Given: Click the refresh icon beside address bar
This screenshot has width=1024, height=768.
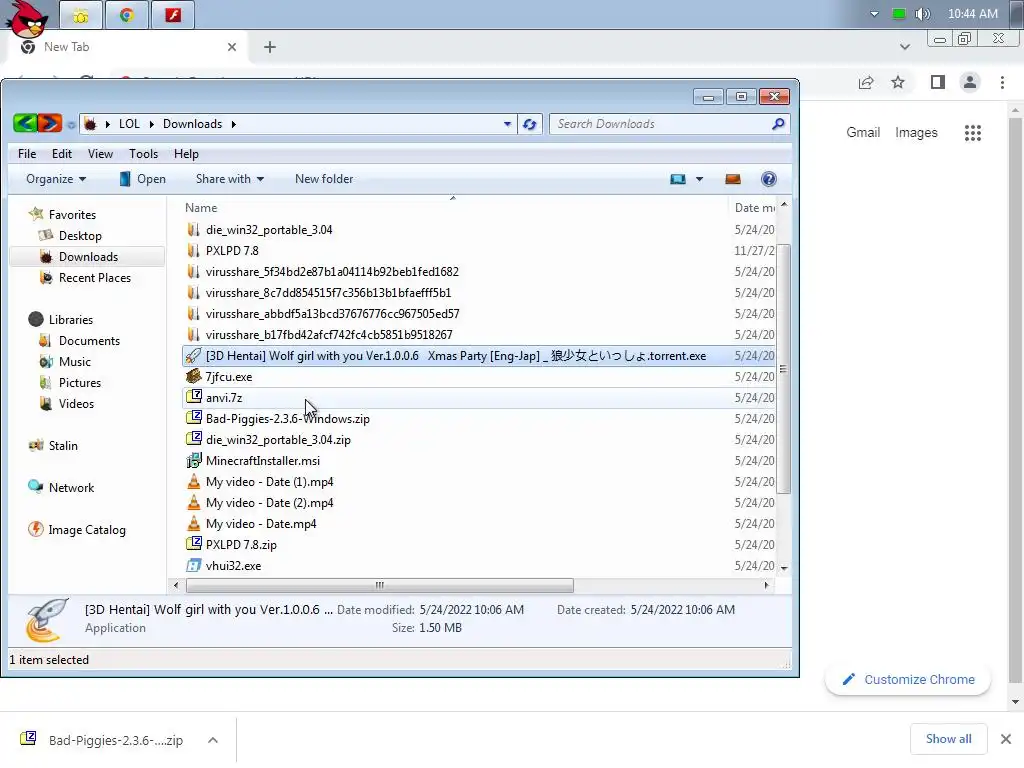Looking at the screenshot, I should (x=530, y=124).
